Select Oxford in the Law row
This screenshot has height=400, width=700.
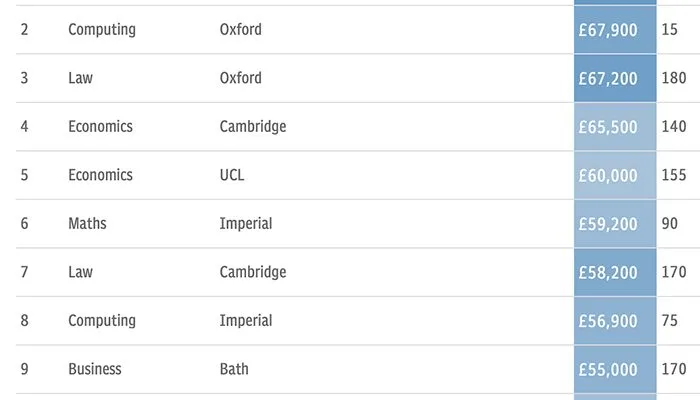click(241, 78)
